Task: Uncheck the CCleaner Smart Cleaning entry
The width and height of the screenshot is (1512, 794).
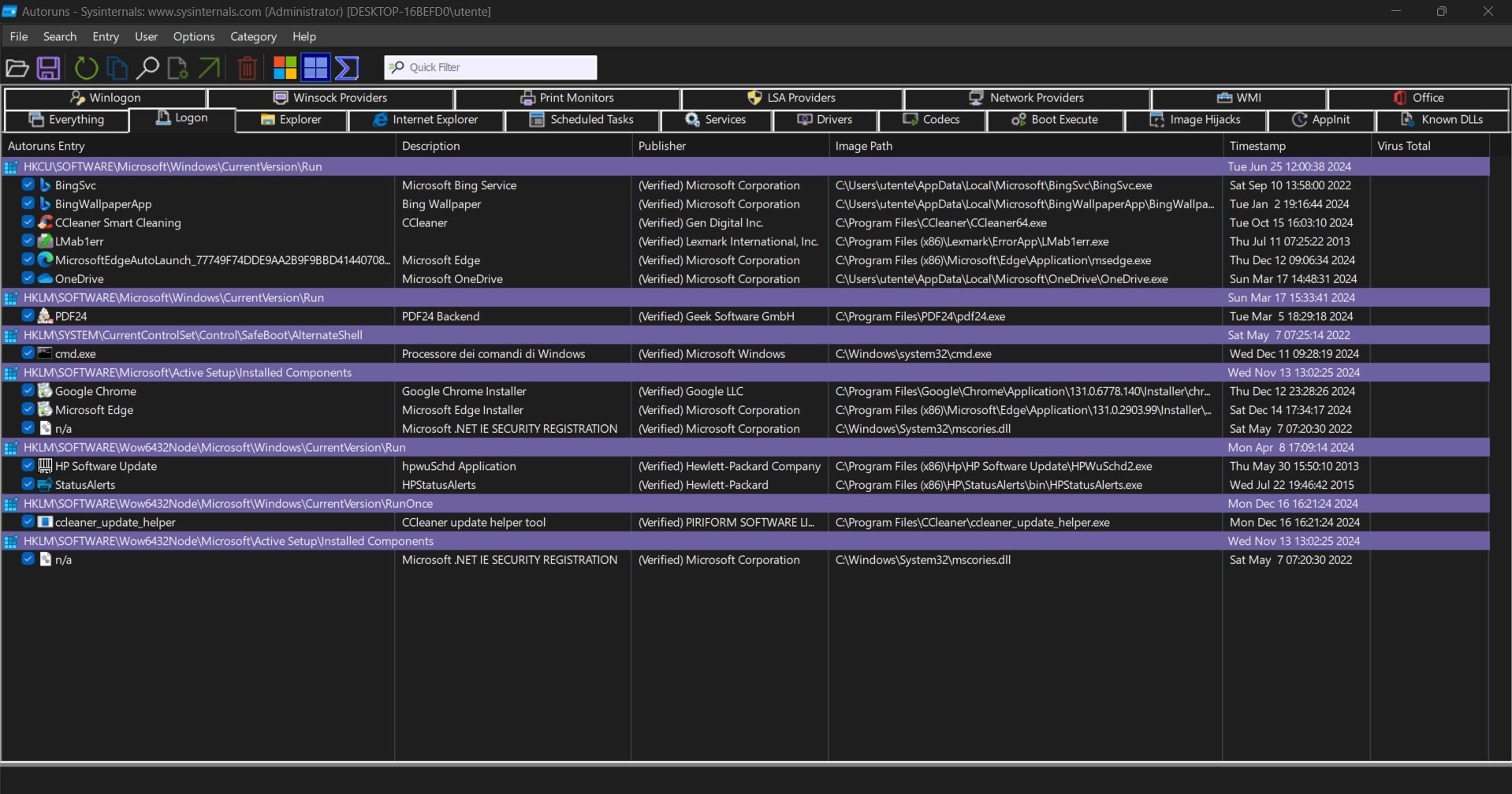Action: (x=28, y=222)
